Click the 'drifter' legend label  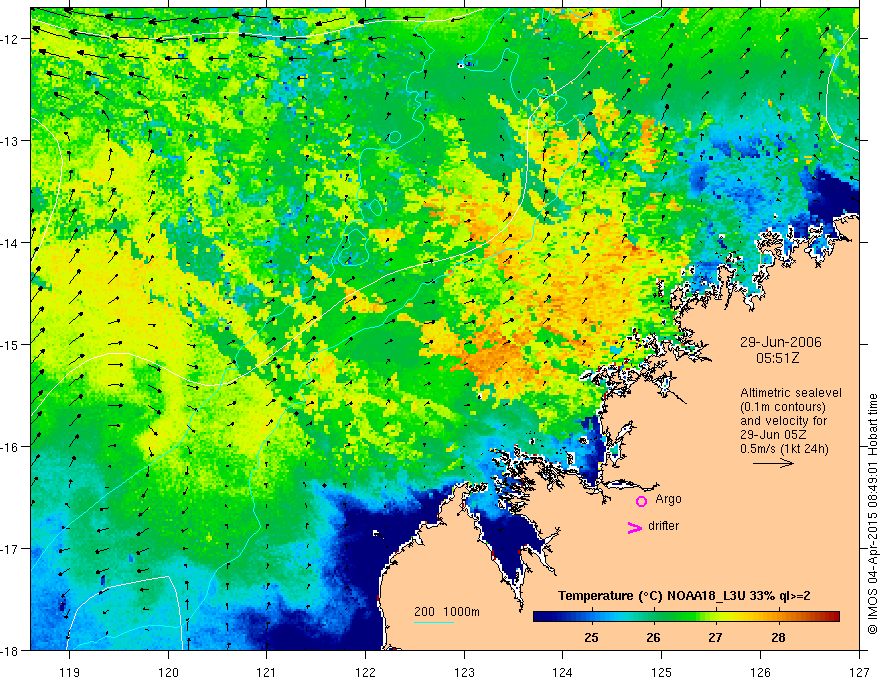[663, 526]
